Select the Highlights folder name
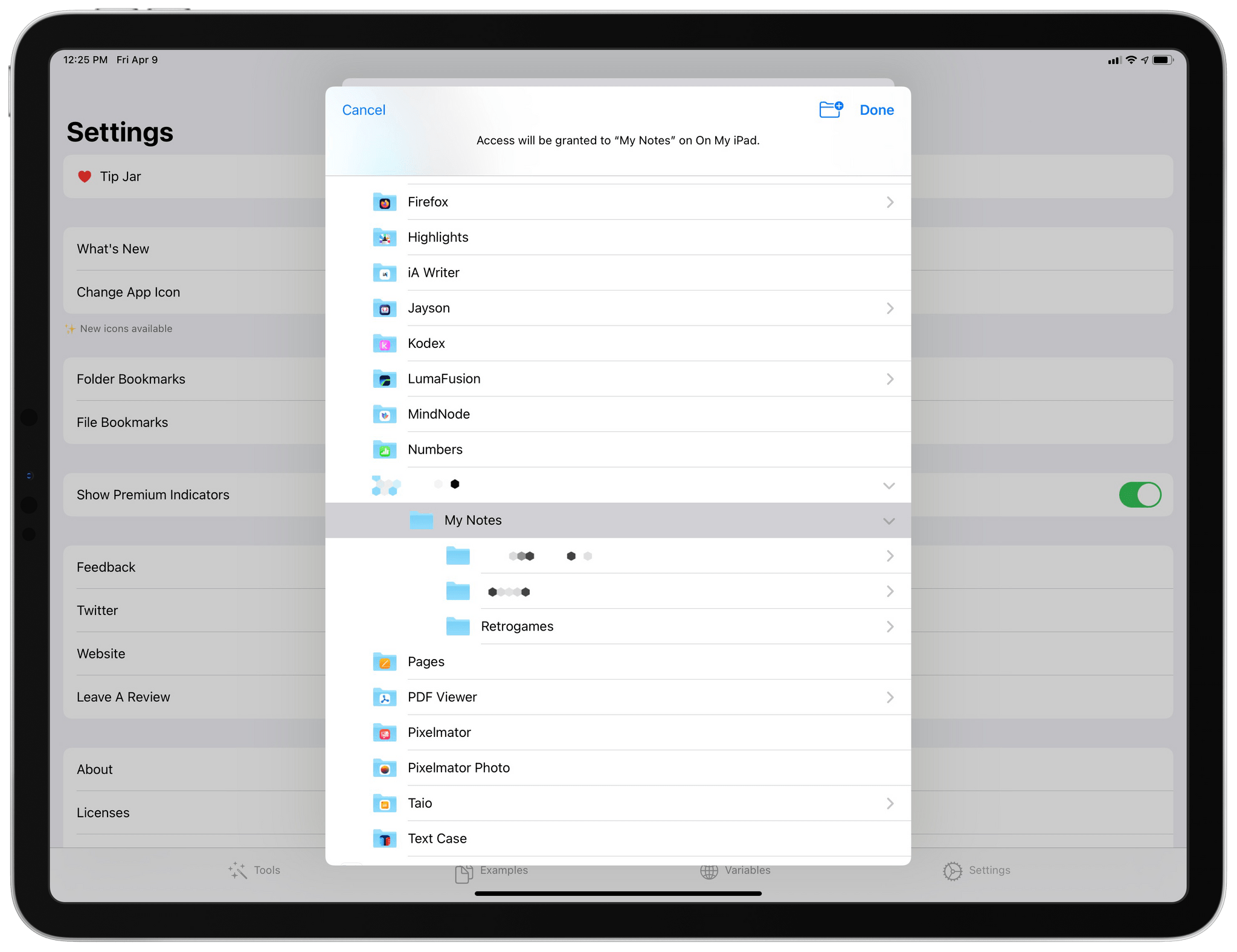This screenshot has width=1237, height=952. [x=439, y=237]
